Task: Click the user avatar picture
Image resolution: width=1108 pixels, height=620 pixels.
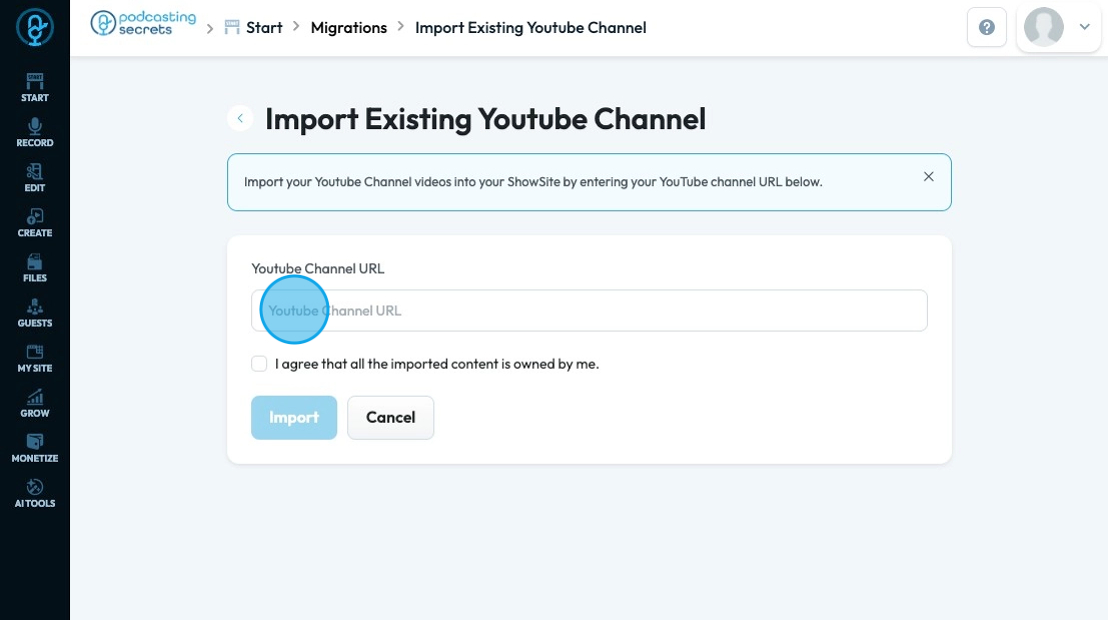Action: point(1044,27)
